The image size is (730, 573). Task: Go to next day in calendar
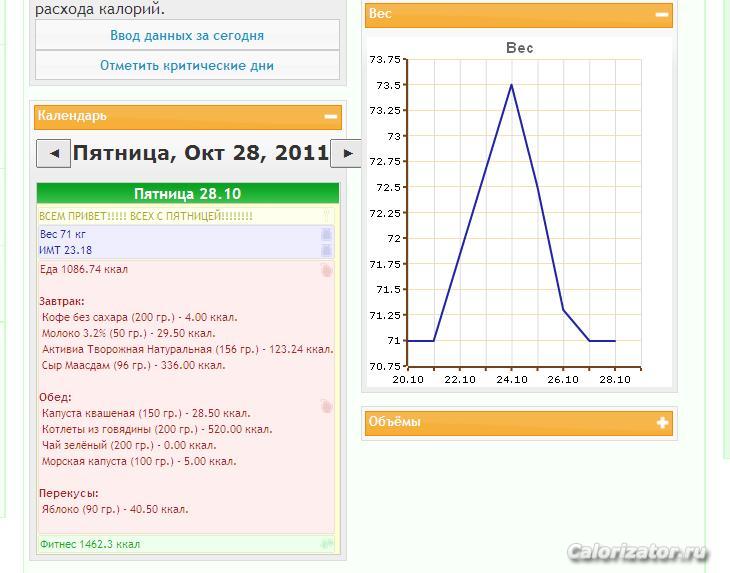coord(346,154)
